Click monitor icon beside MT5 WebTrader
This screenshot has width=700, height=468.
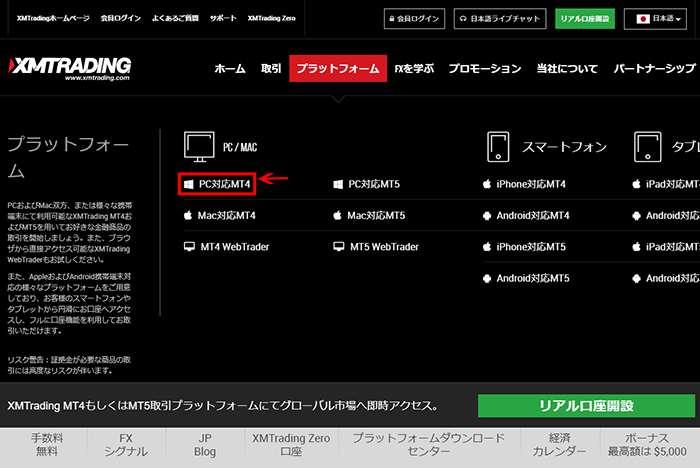click(x=339, y=247)
